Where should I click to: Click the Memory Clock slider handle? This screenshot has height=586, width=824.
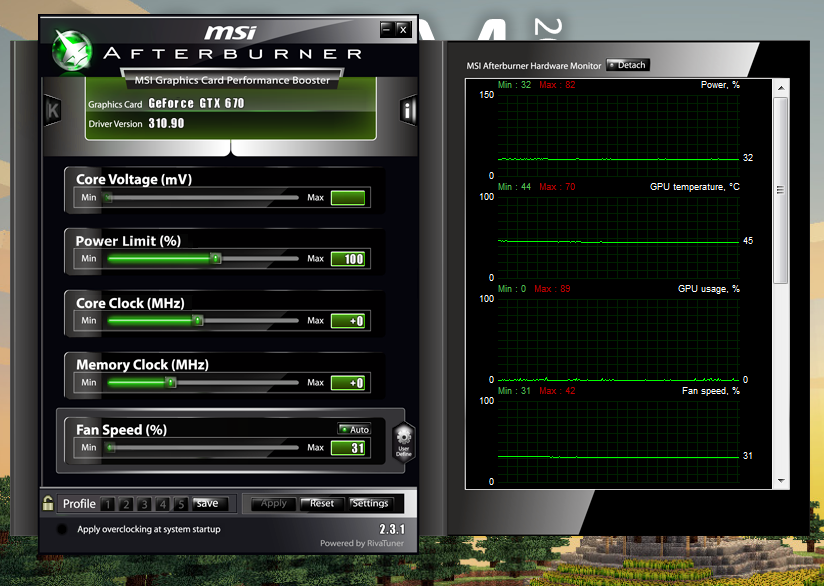point(170,383)
